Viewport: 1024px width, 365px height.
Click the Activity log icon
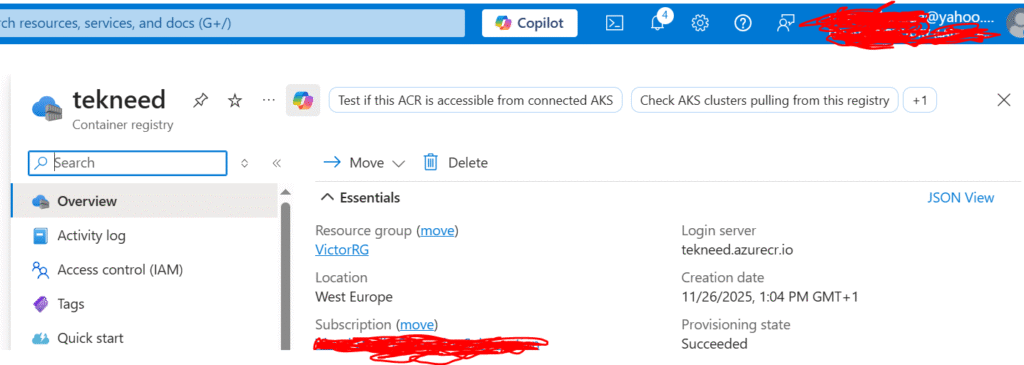pyautogui.click(x=40, y=236)
